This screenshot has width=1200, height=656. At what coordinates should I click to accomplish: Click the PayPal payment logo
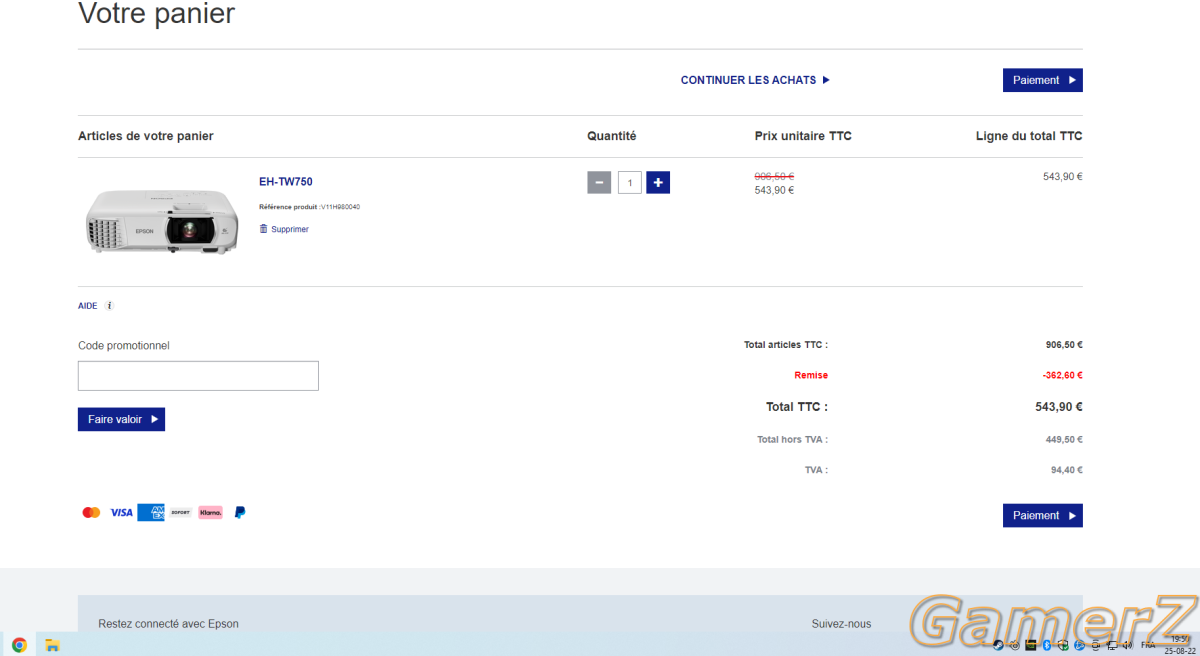tap(240, 512)
